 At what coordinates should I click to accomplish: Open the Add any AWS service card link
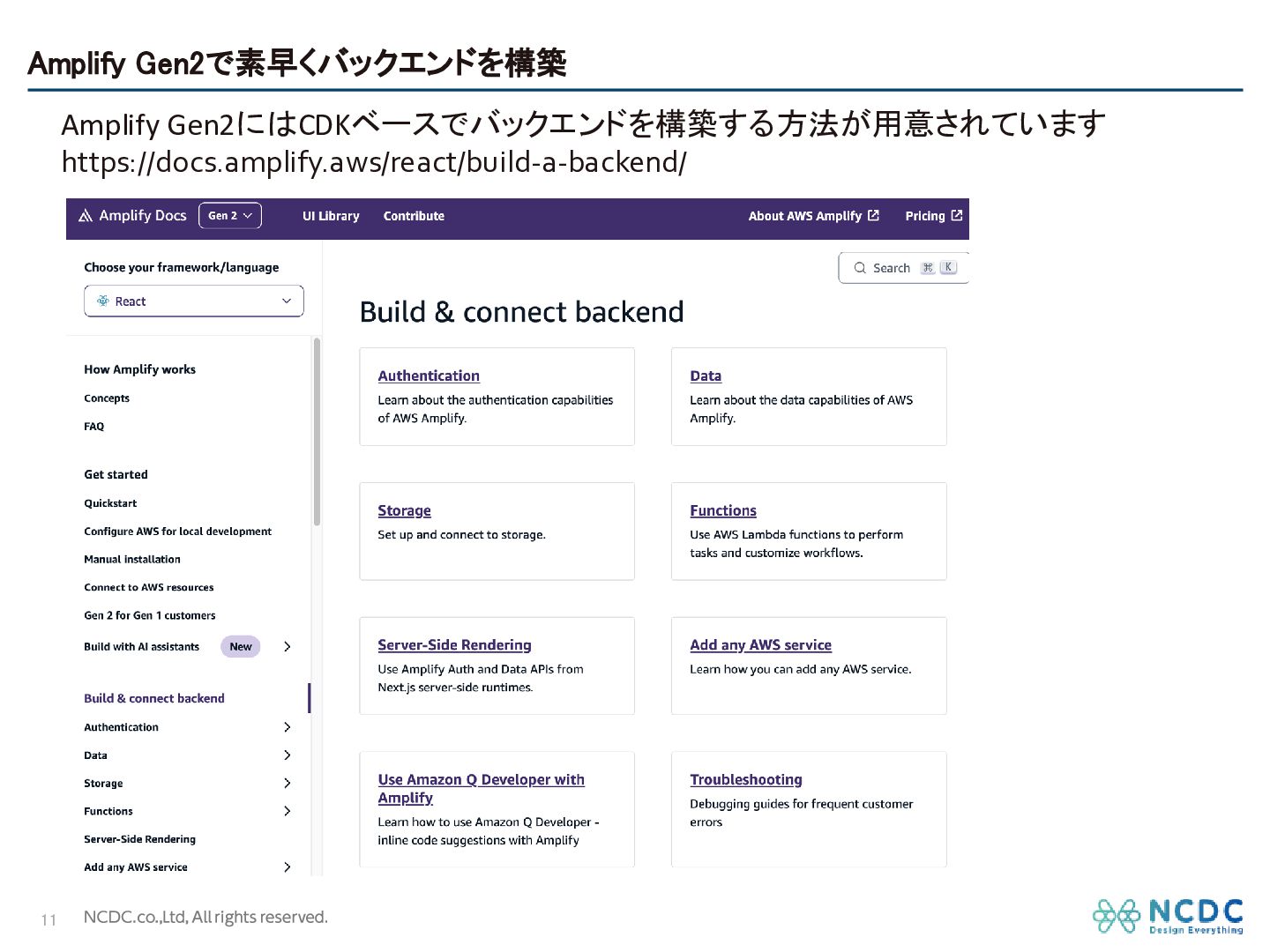click(760, 645)
